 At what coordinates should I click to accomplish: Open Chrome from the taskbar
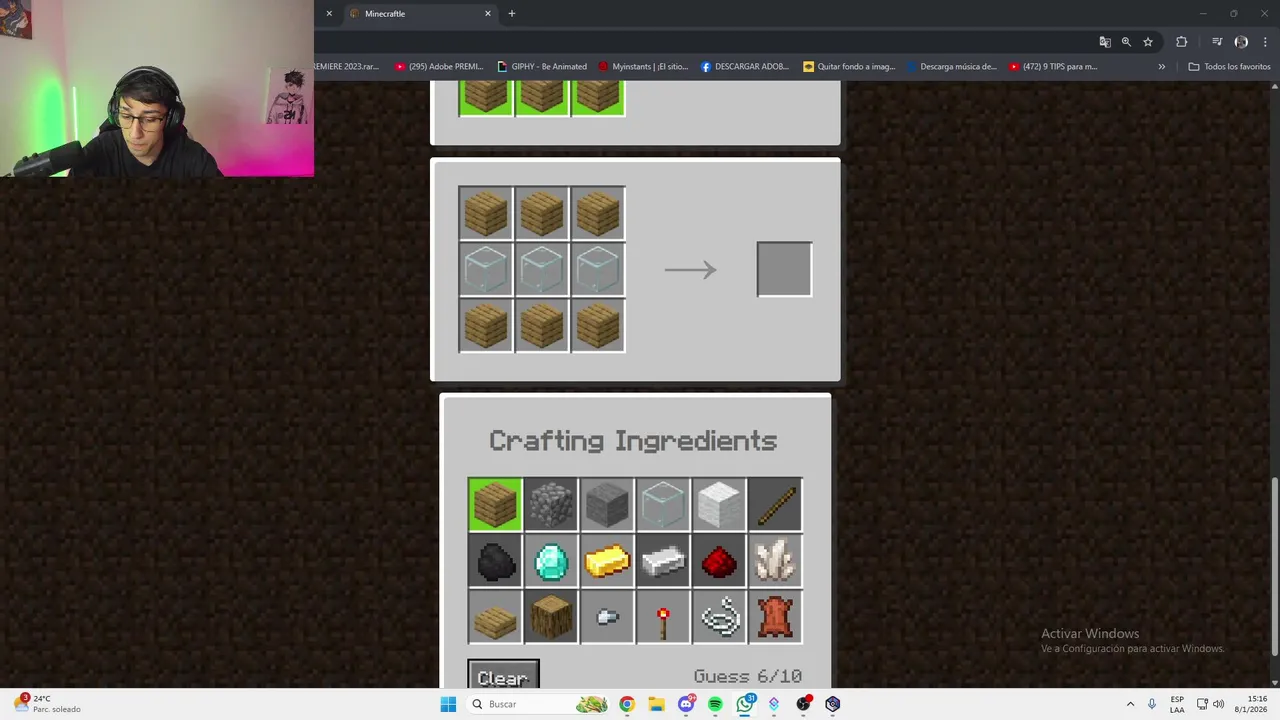point(627,704)
